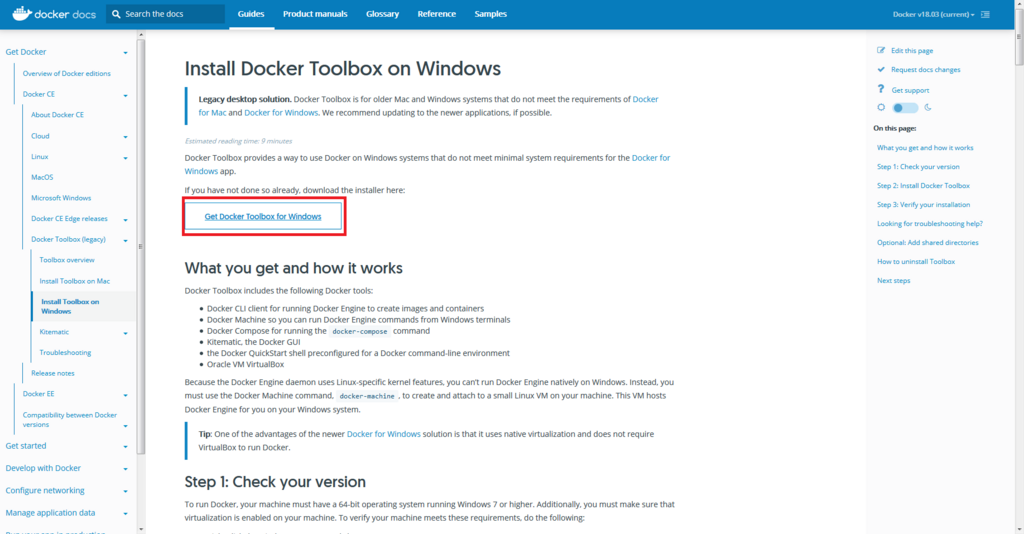Open Troubleshooting sidebar item
This screenshot has height=534, width=1024.
pyautogui.click(x=65, y=353)
